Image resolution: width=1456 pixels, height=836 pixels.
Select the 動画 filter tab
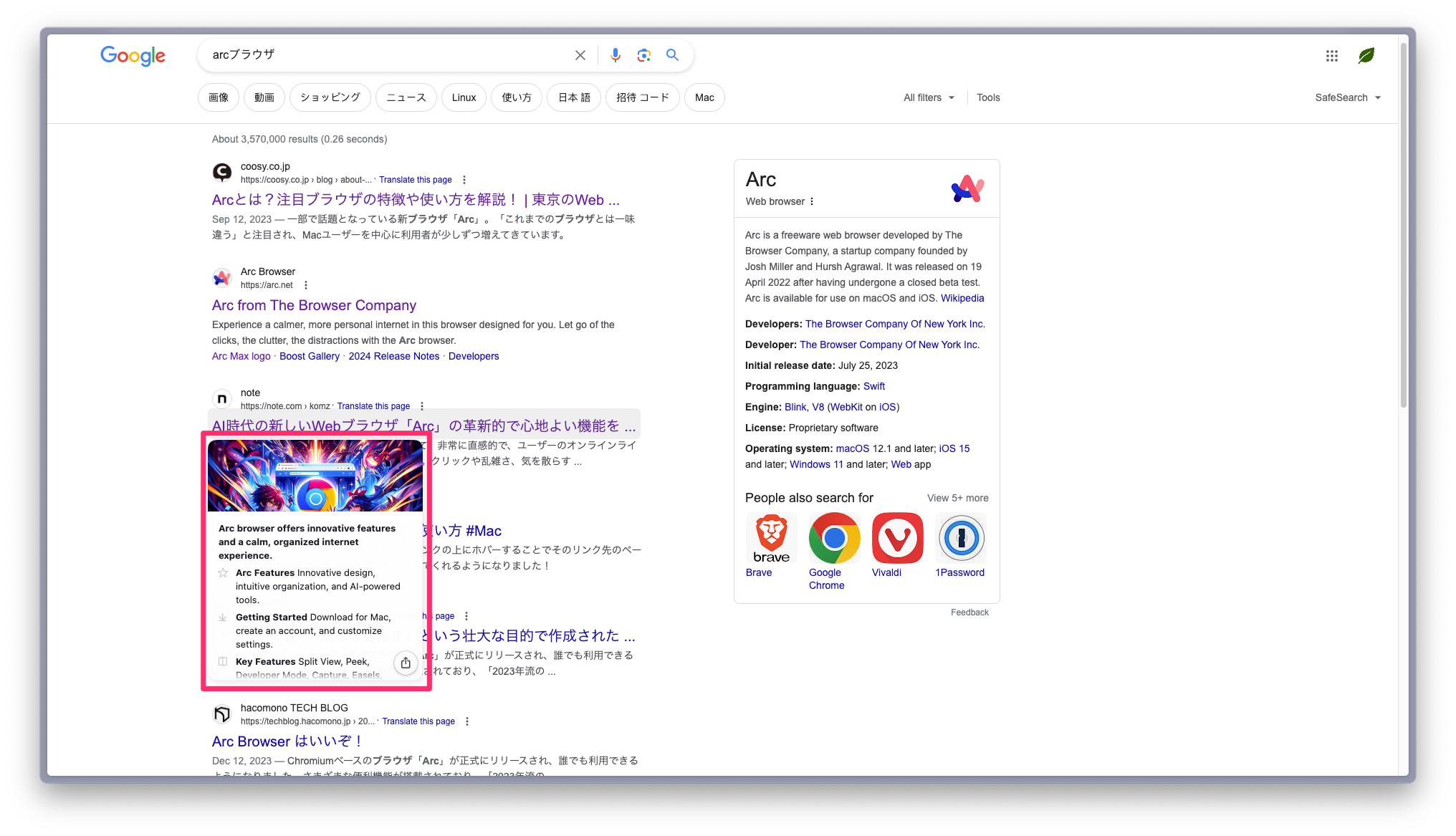point(264,97)
